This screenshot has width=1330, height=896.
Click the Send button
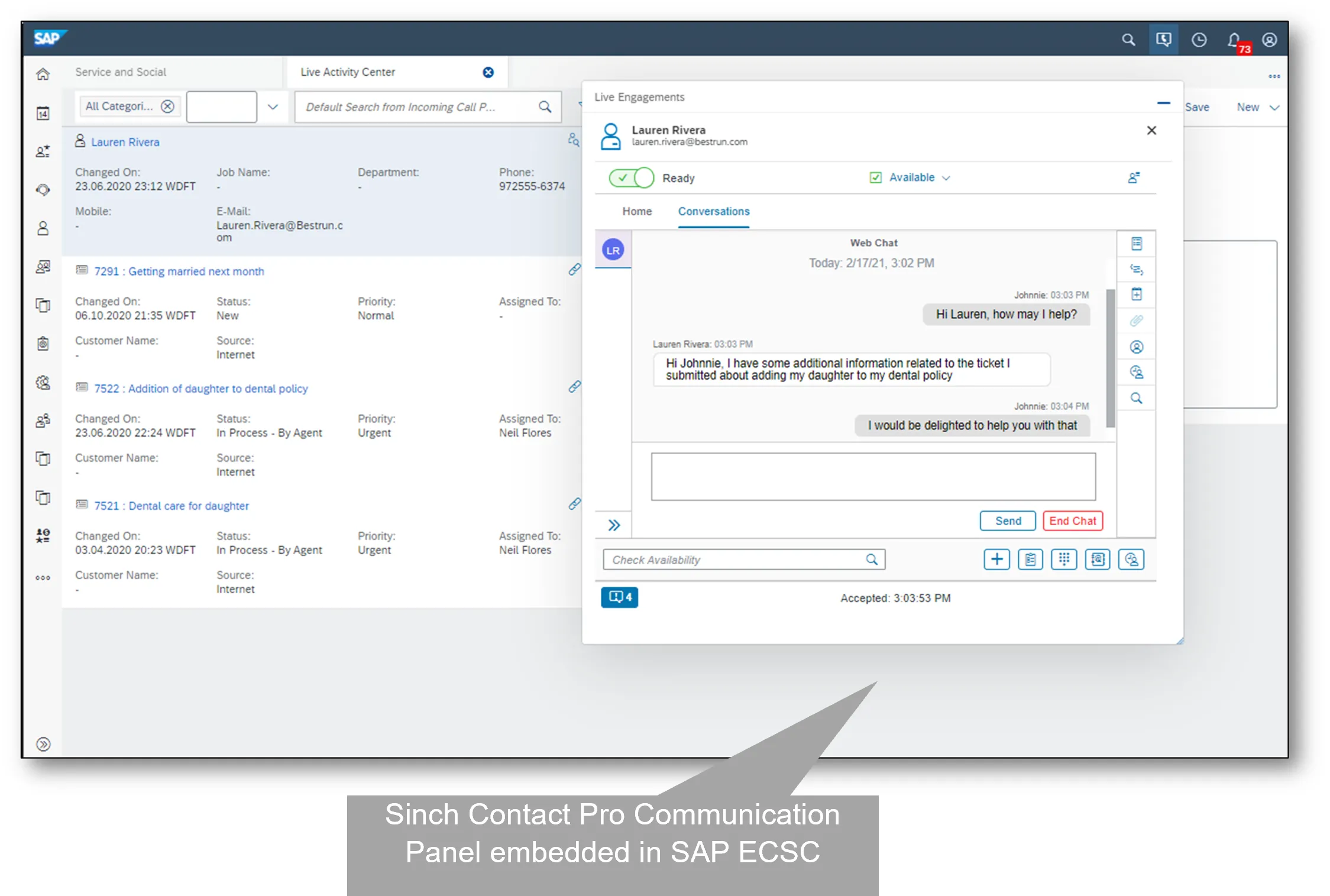pos(1008,521)
